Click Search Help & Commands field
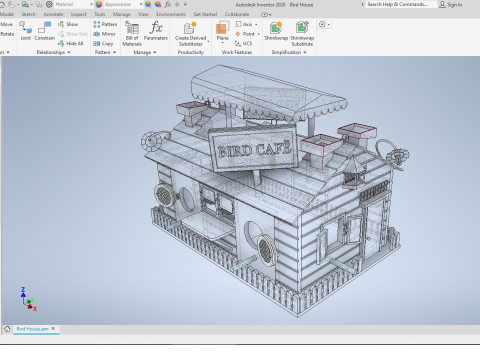The height and width of the screenshot is (360, 480). (x=401, y=4)
